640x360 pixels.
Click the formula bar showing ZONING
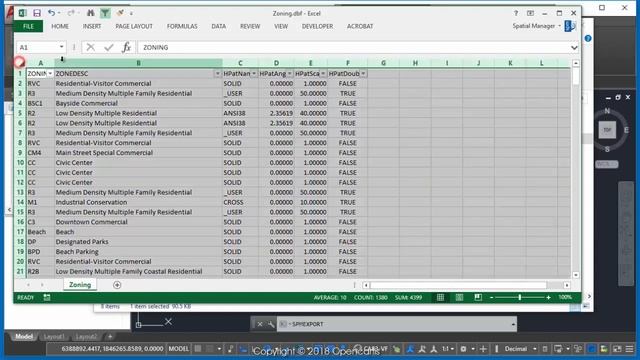coord(354,47)
